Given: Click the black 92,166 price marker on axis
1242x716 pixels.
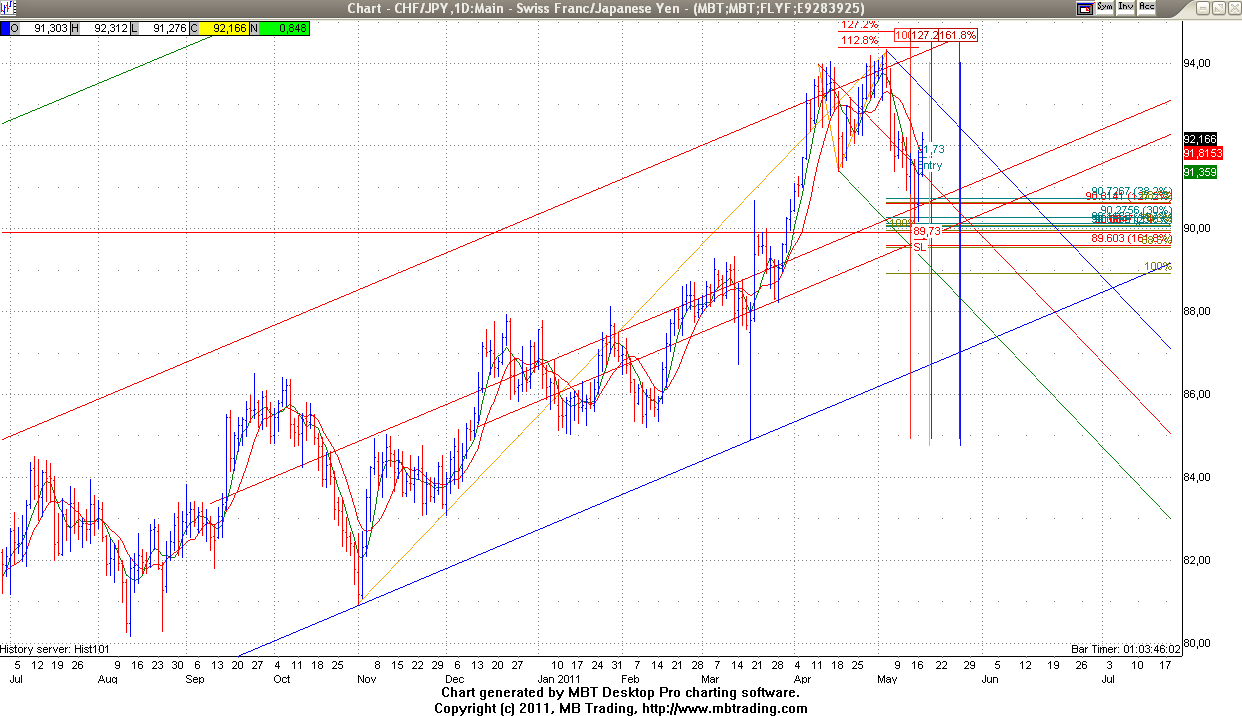Looking at the screenshot, I should coord(1202,138).
